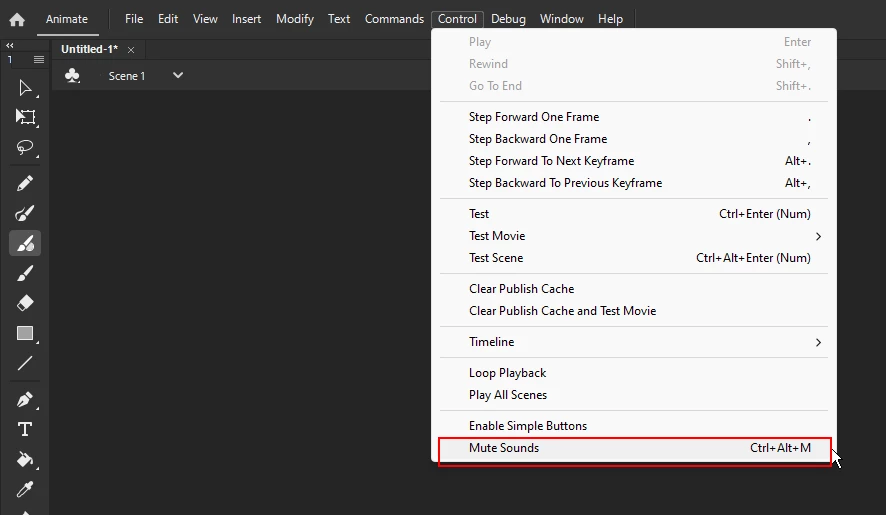Image resolution: width=886 pixels, height=515 pixels.
Task: Open the Scene 1 dropdown chevron
Action: 177,75
